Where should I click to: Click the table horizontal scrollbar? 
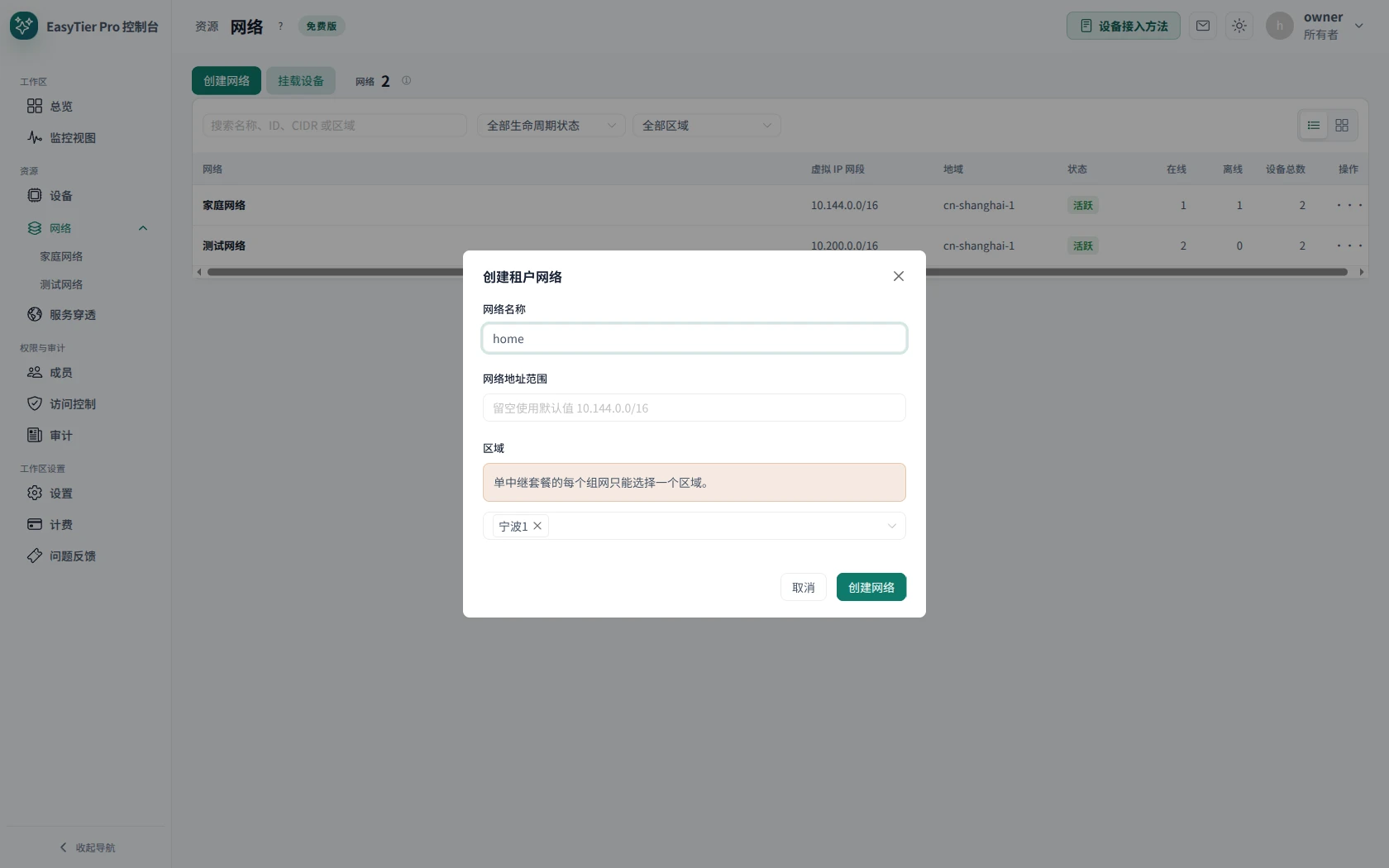click(x=777, y=272)
